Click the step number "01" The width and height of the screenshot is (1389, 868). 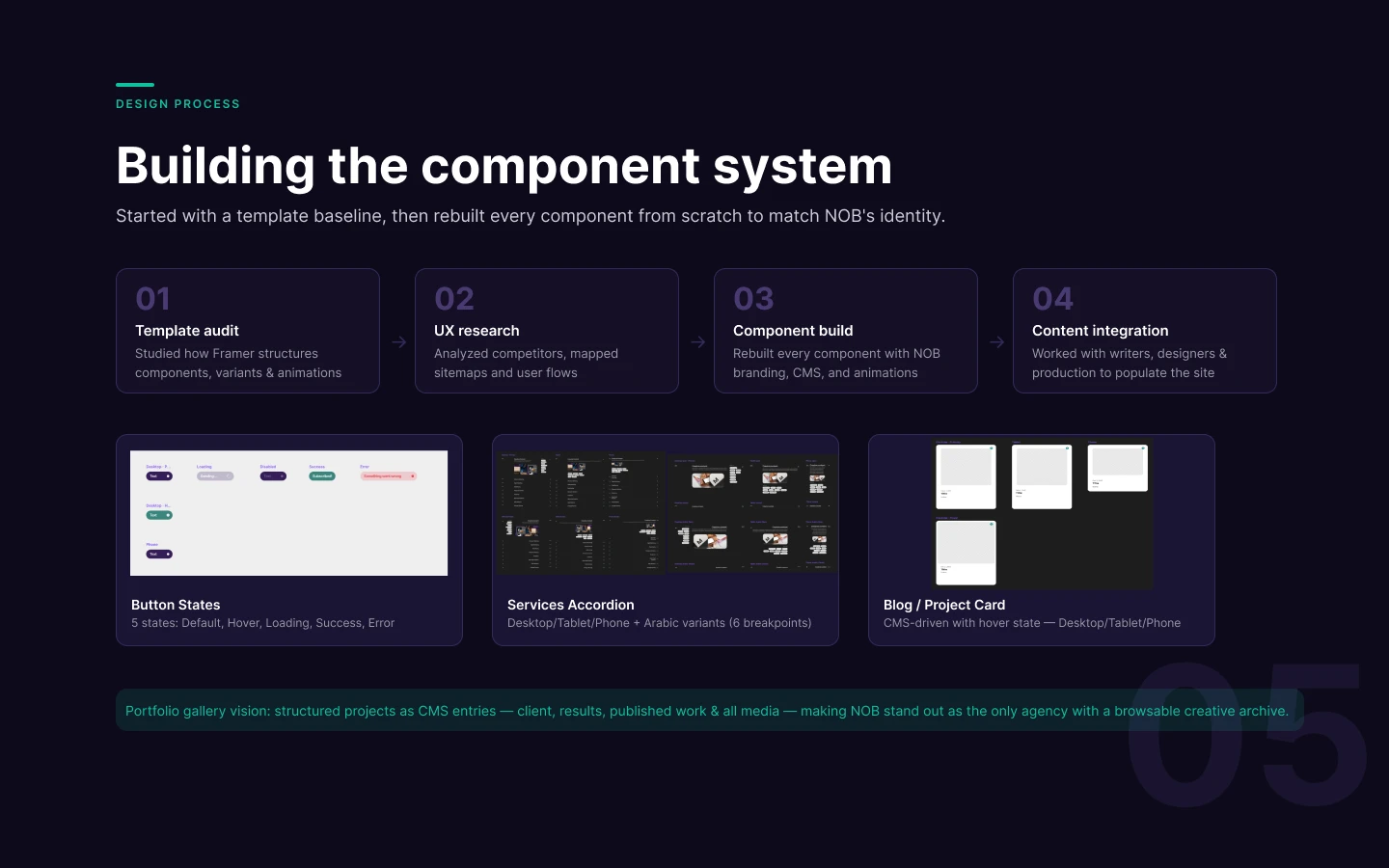click(x=152, y=299)
